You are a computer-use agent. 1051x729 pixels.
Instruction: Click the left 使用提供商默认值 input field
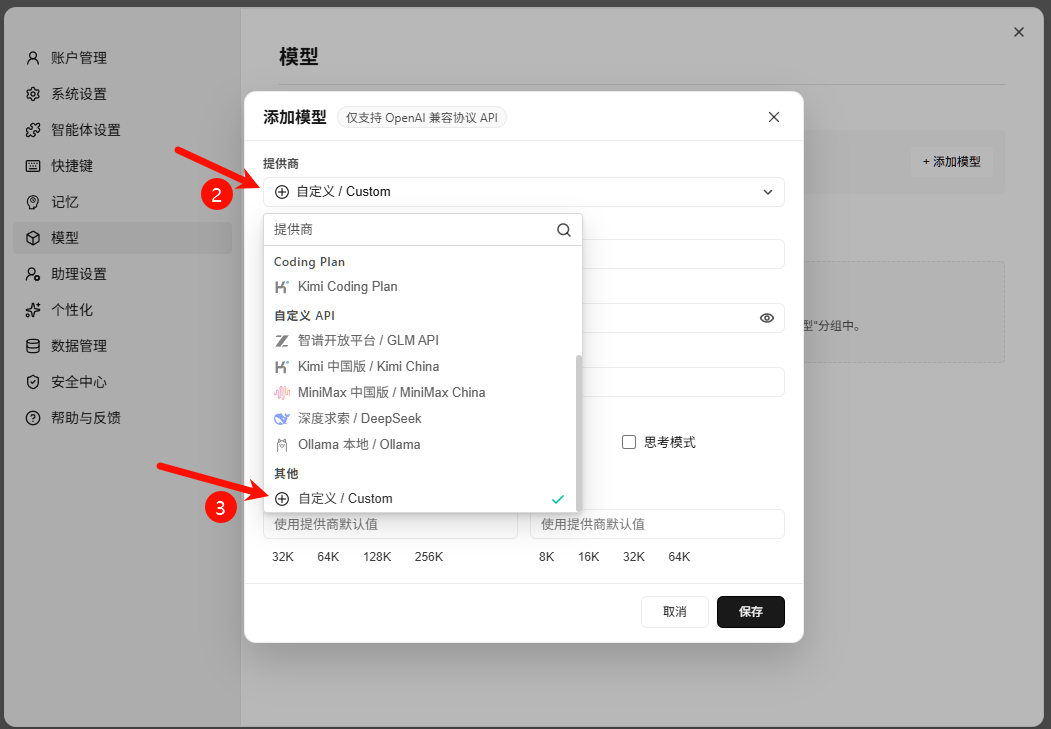(390, 524)
